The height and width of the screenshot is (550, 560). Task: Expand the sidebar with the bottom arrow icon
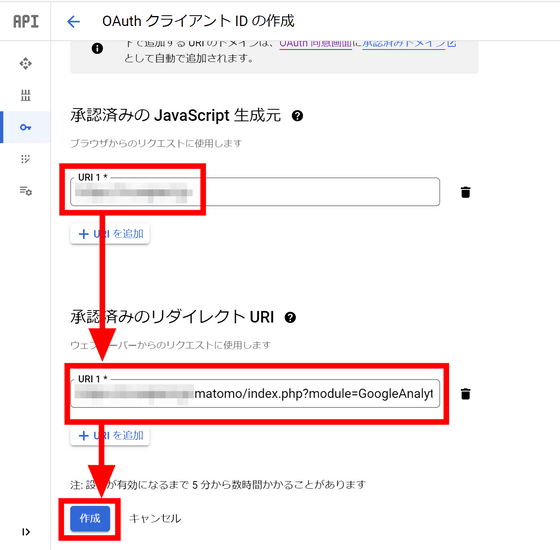[x=25, y=532]
